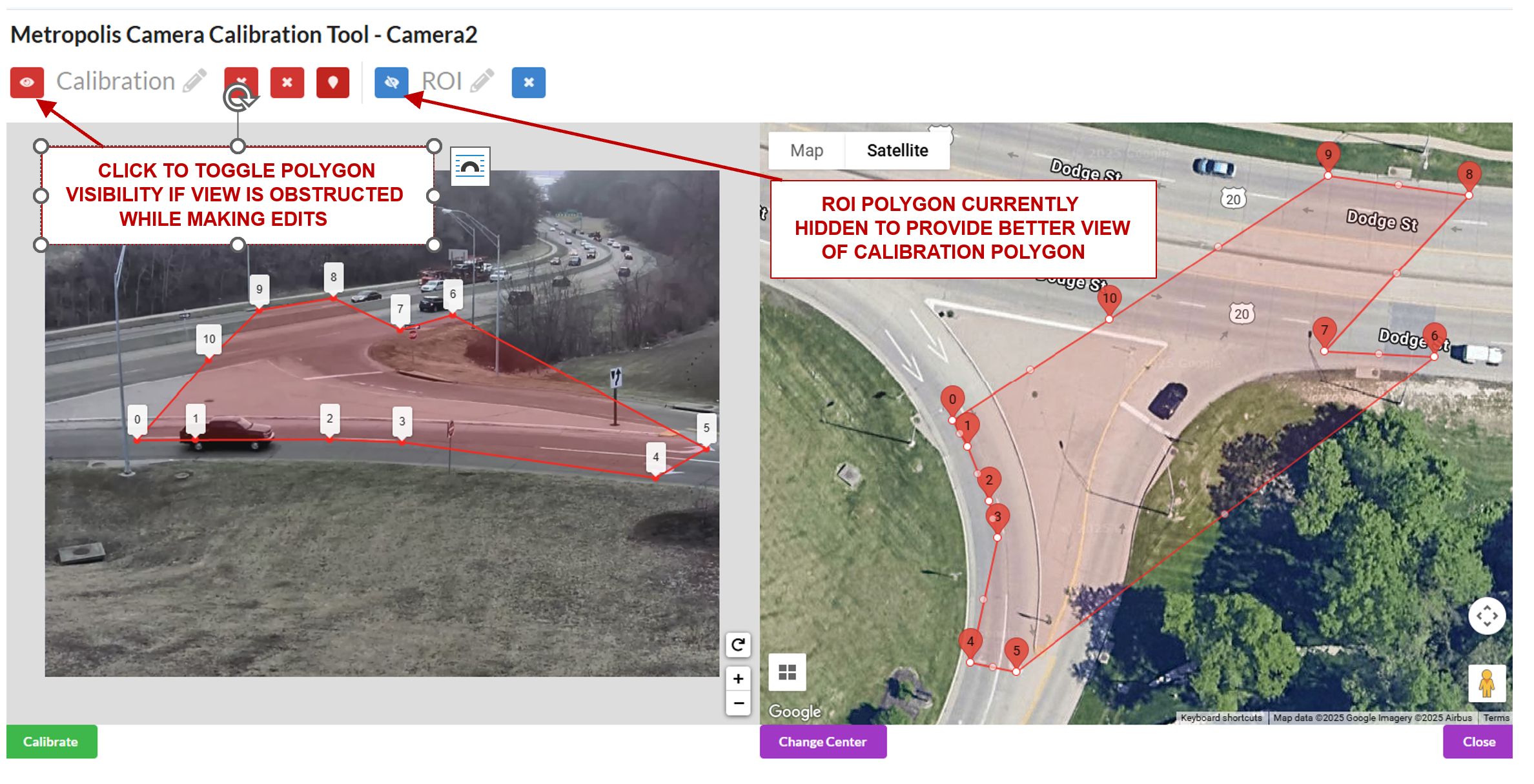This screenshot has height=784, width=1534.
Task: Toggle the red Calibration polygon eye button
Action: coord(26,83)
